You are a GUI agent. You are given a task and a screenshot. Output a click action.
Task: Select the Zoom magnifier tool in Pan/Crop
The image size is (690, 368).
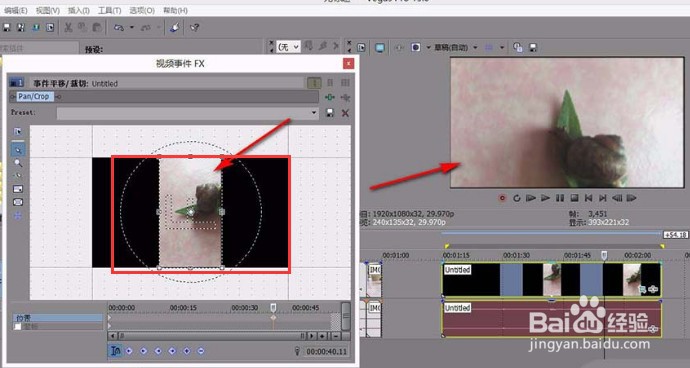18,163
